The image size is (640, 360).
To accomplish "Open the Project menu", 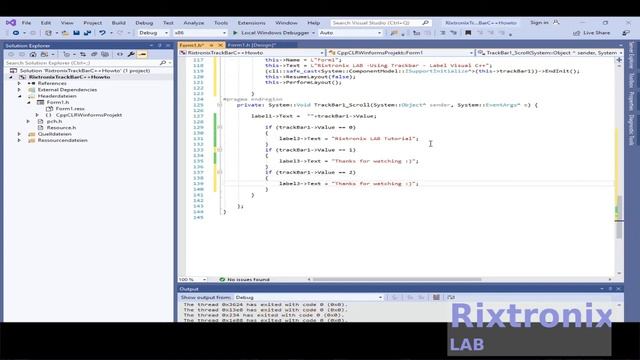I will pos(93,23).
